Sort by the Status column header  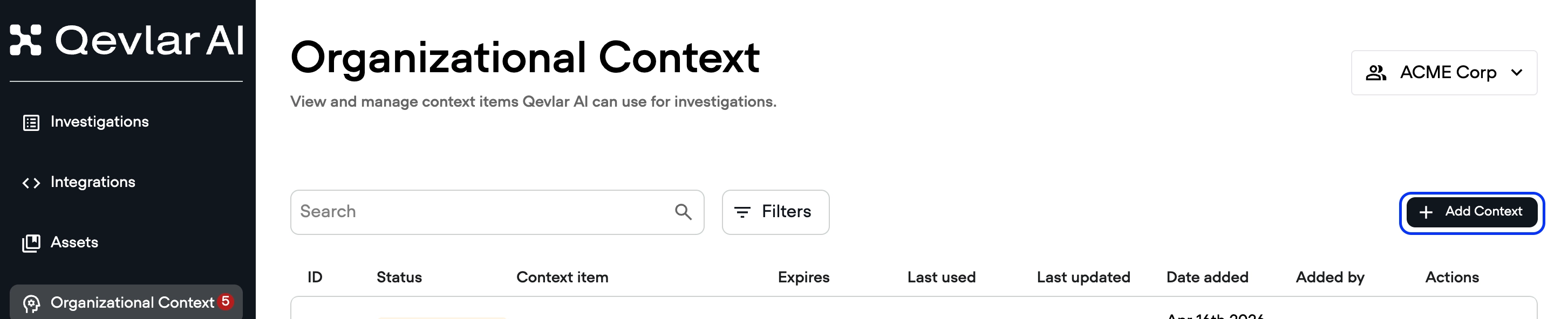click(399, 278)
